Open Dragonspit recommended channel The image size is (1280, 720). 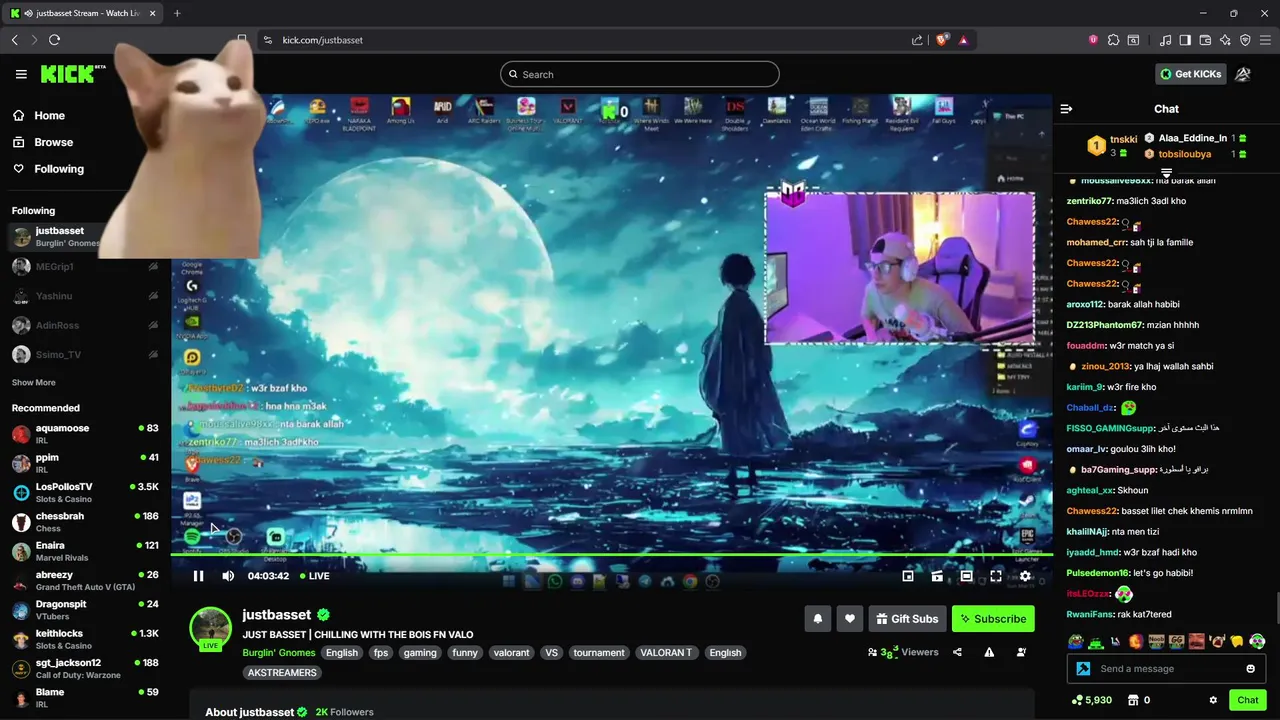[85, 610]
